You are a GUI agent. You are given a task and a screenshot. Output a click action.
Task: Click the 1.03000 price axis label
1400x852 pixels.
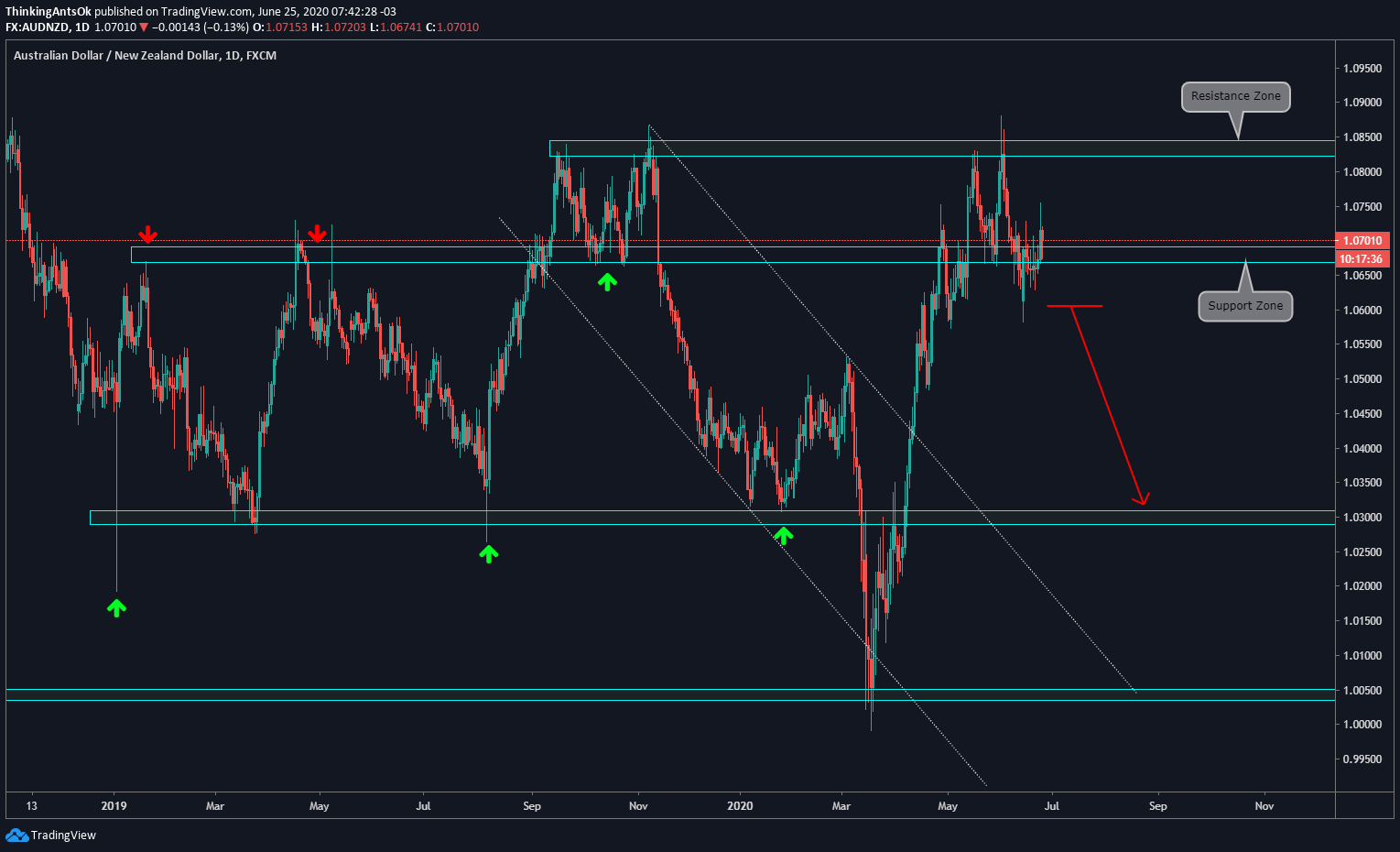1362,518
